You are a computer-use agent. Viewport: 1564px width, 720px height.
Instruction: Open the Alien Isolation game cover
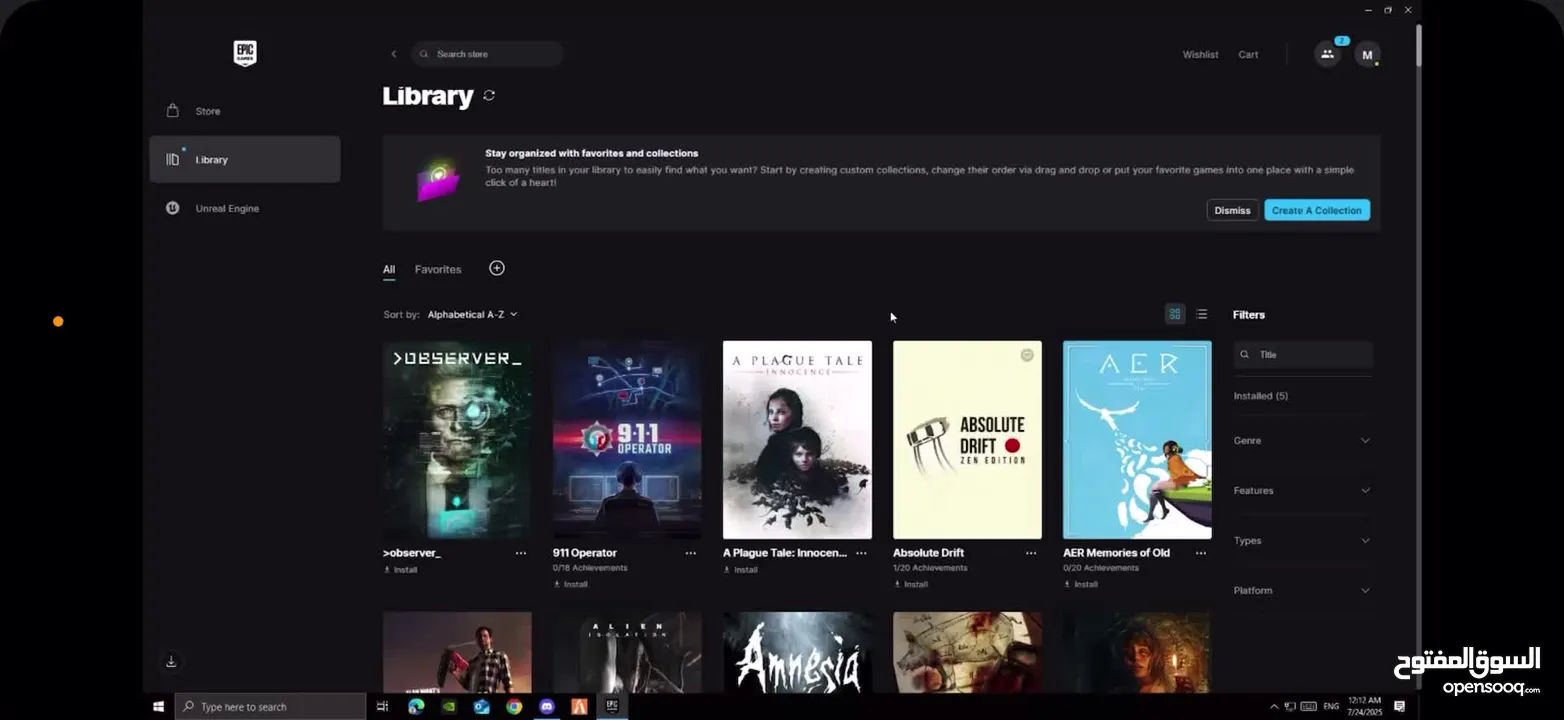tap(627, 652)
